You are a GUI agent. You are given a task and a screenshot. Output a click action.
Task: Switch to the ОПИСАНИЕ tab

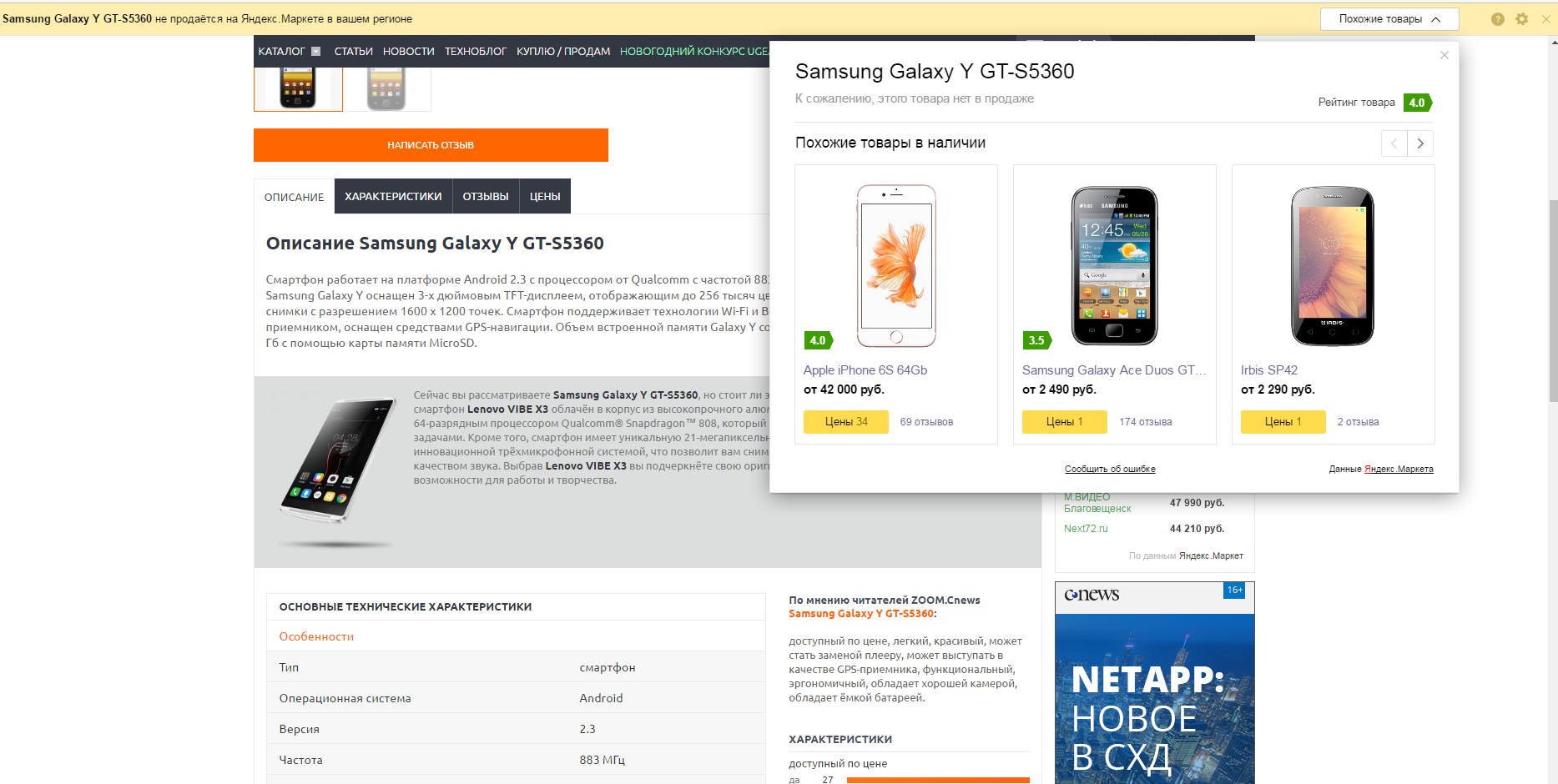pos(294,197)
